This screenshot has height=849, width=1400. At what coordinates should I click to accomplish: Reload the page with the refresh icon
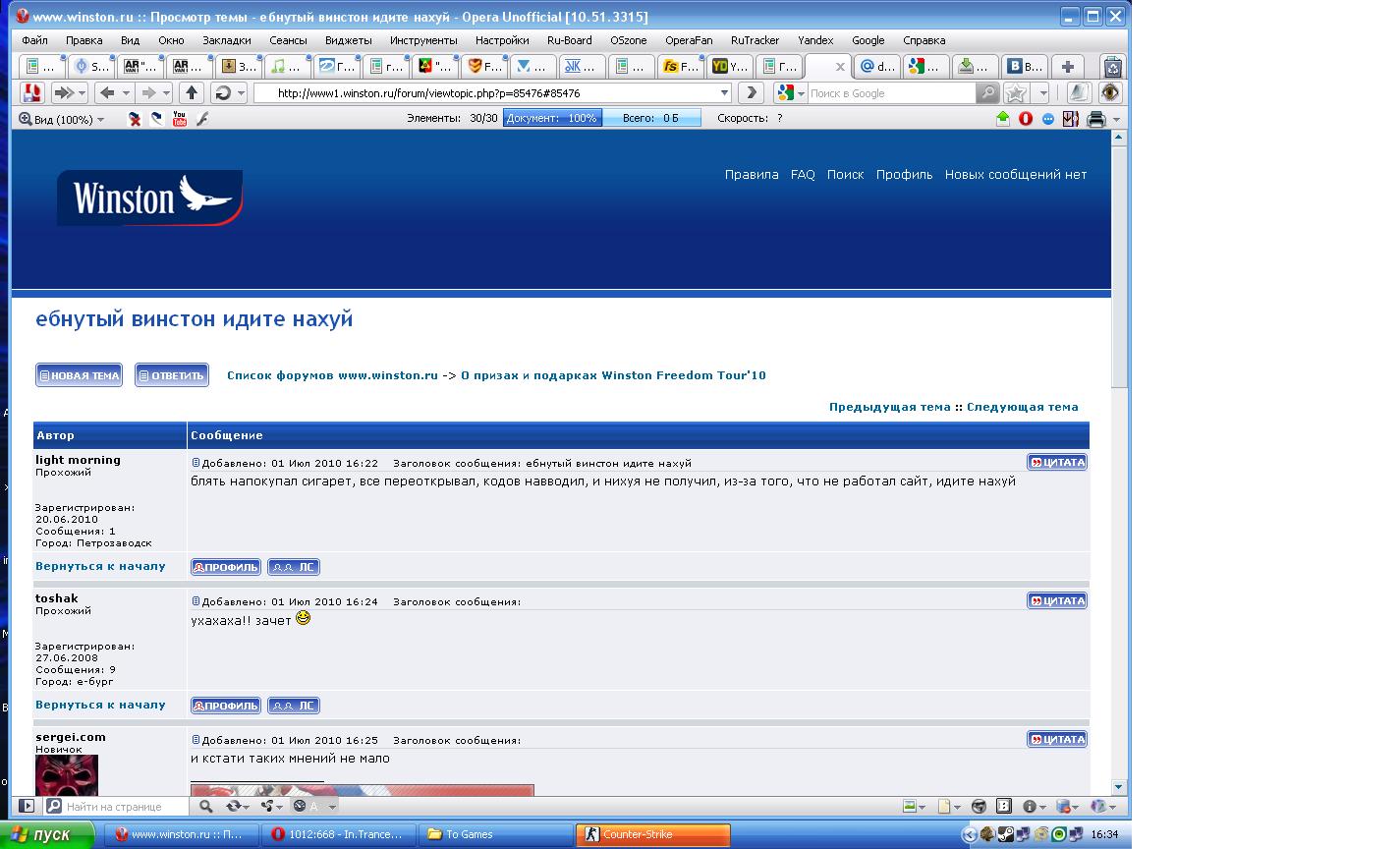pyautogui.click(x=223, y=92)
